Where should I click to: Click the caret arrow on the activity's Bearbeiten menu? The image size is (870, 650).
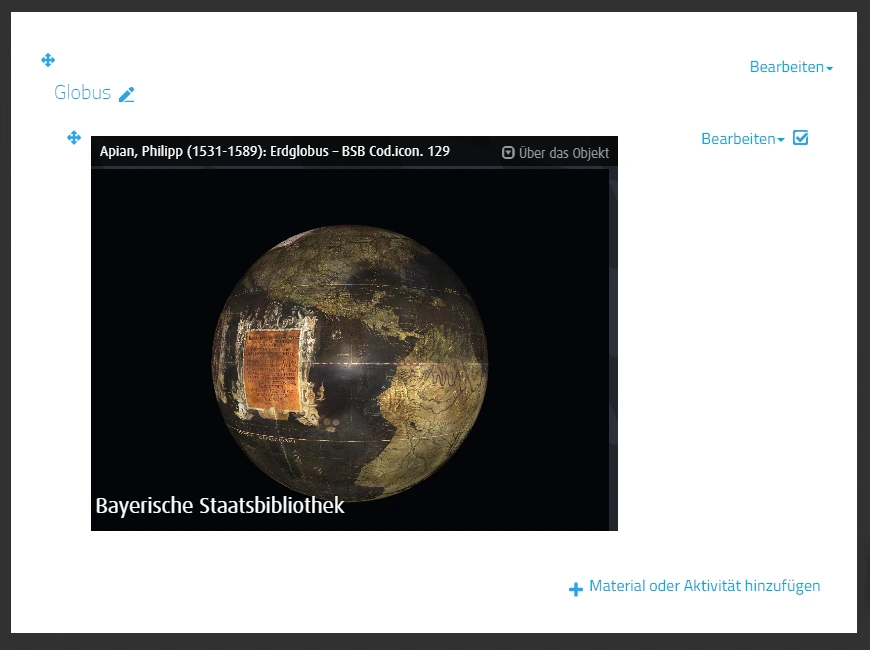tap(781, 141)
